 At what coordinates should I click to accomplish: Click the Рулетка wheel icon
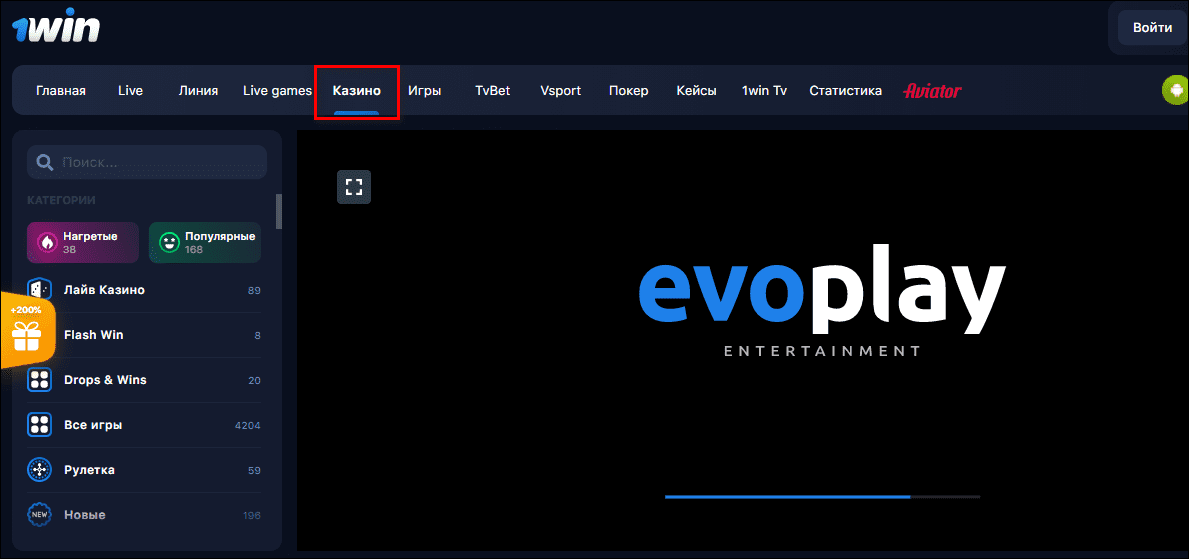(x=39, y=470)
